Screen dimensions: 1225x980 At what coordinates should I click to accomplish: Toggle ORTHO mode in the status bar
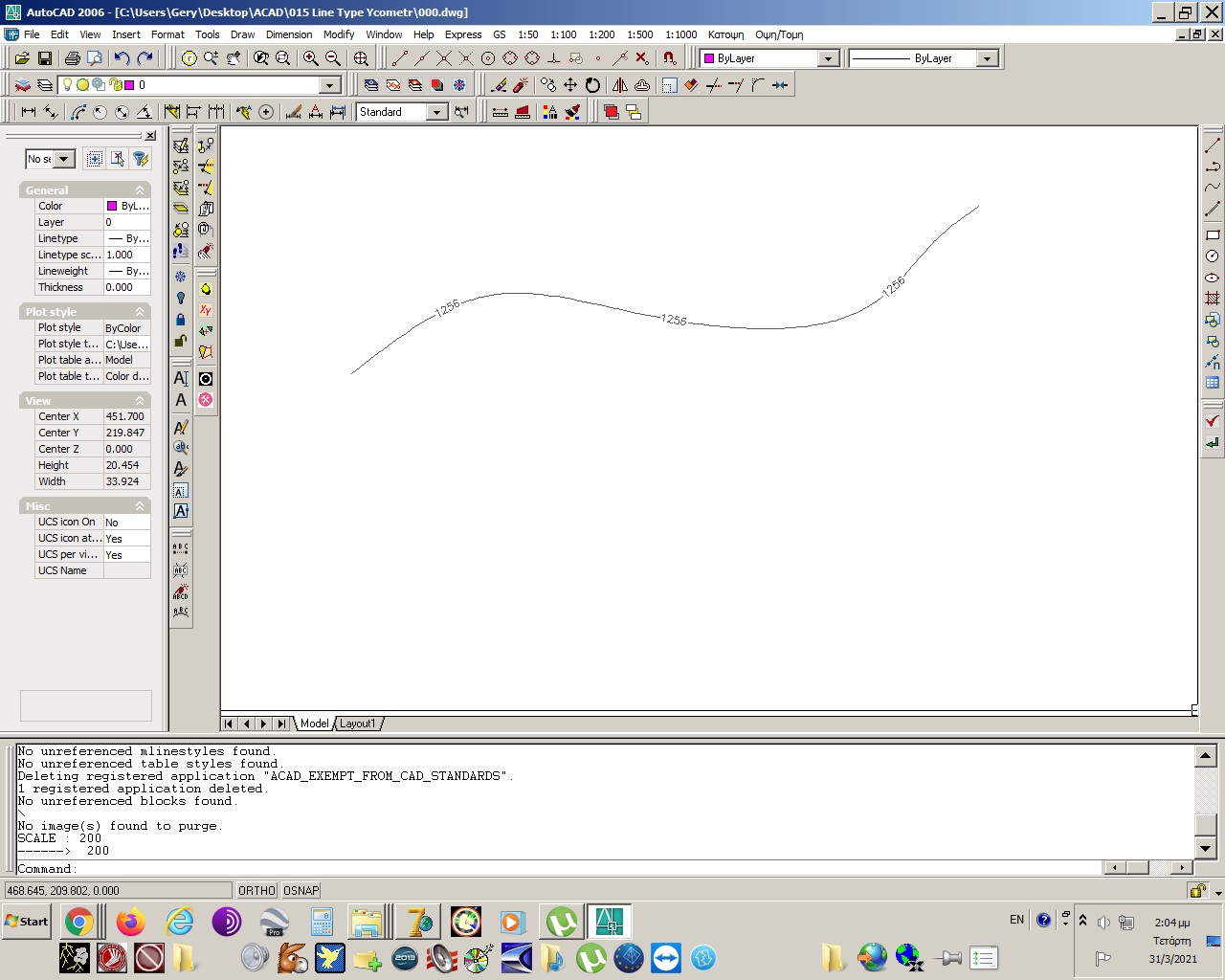pos(256,890)
